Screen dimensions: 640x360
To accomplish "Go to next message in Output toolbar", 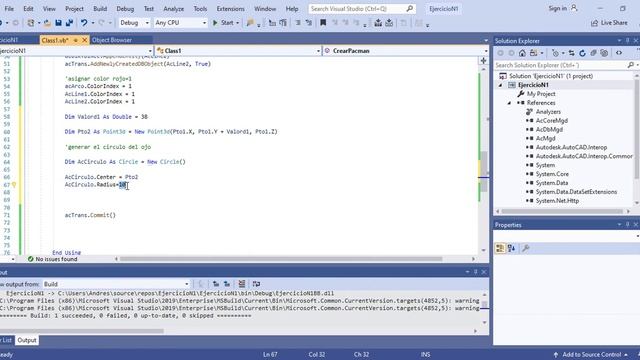I will [227, 284].
